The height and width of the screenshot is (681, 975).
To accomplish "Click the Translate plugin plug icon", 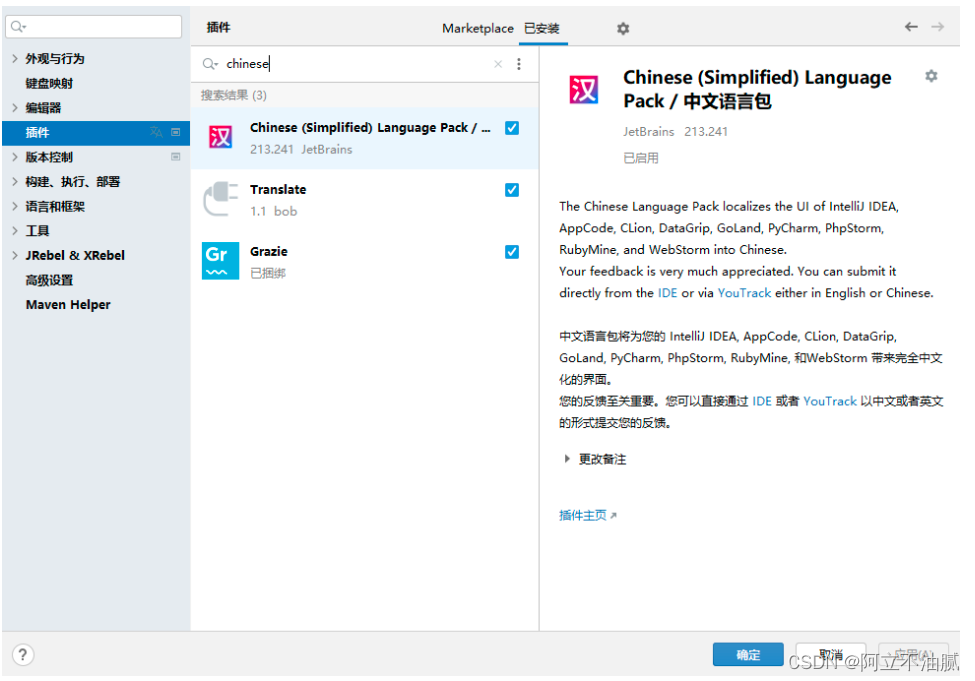I will coord(220,199).
